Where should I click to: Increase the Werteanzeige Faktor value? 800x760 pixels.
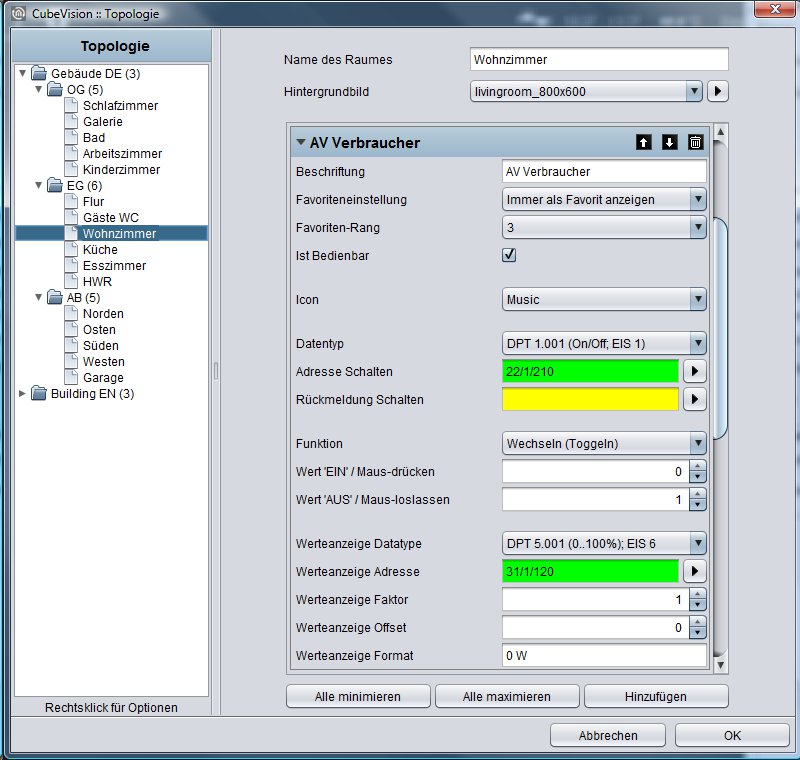pyautogui.click(x=697, y=594)
